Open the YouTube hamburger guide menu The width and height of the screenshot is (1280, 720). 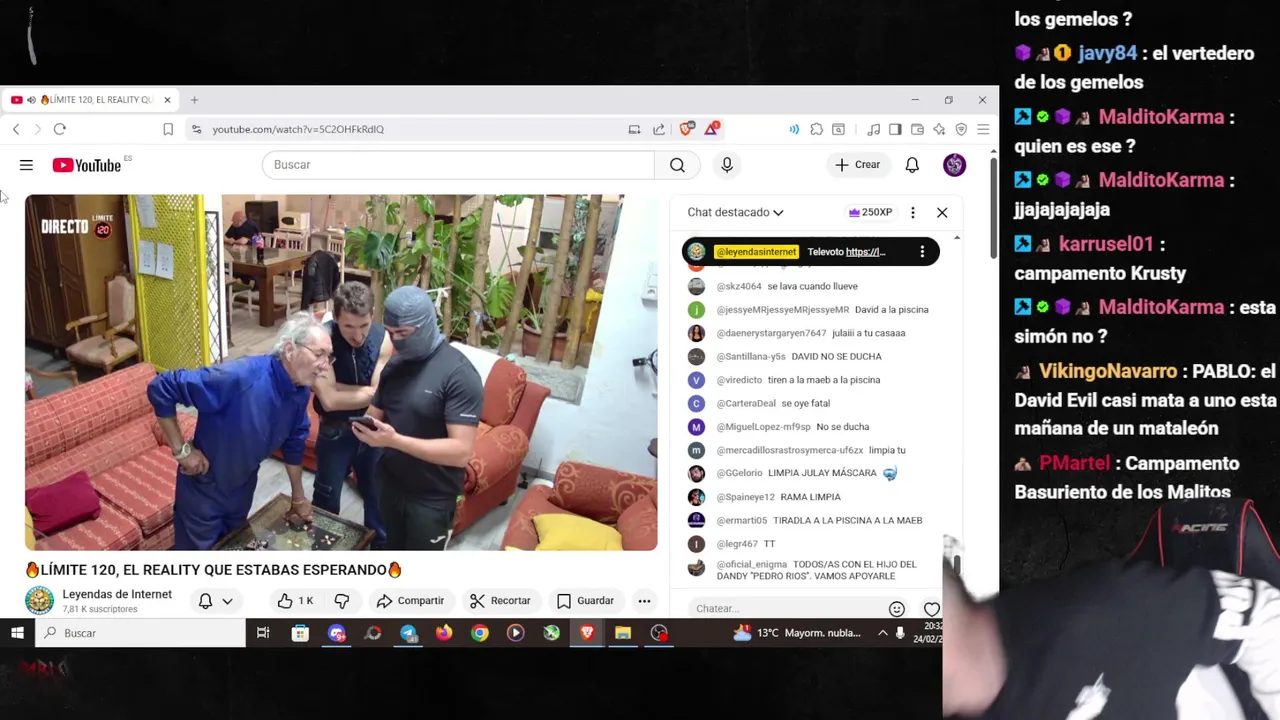tap(26, 165)
